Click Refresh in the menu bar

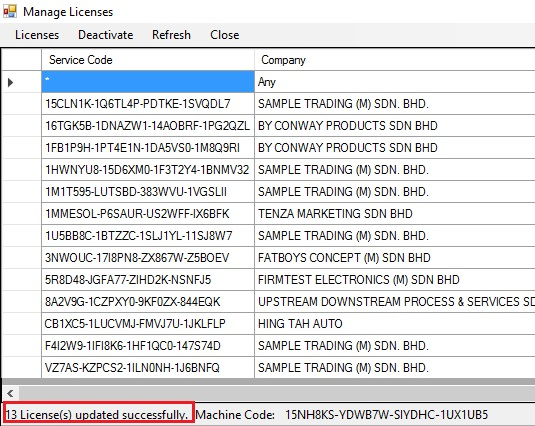[x=171, y=35]
